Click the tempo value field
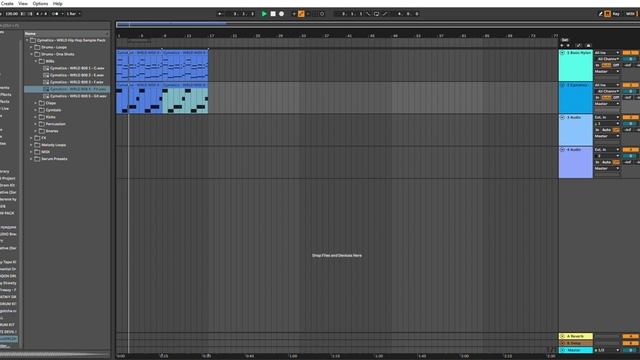Viewport: 640px width, 360px height. coord(11,14)
